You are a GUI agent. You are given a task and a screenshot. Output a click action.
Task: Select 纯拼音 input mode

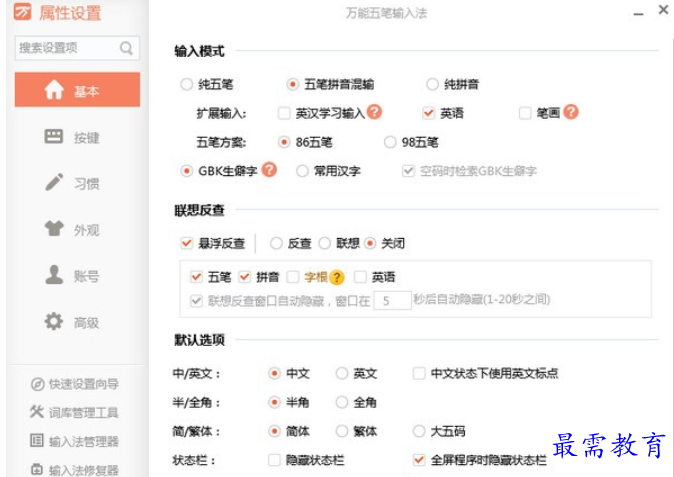click(x=432, y=84)
